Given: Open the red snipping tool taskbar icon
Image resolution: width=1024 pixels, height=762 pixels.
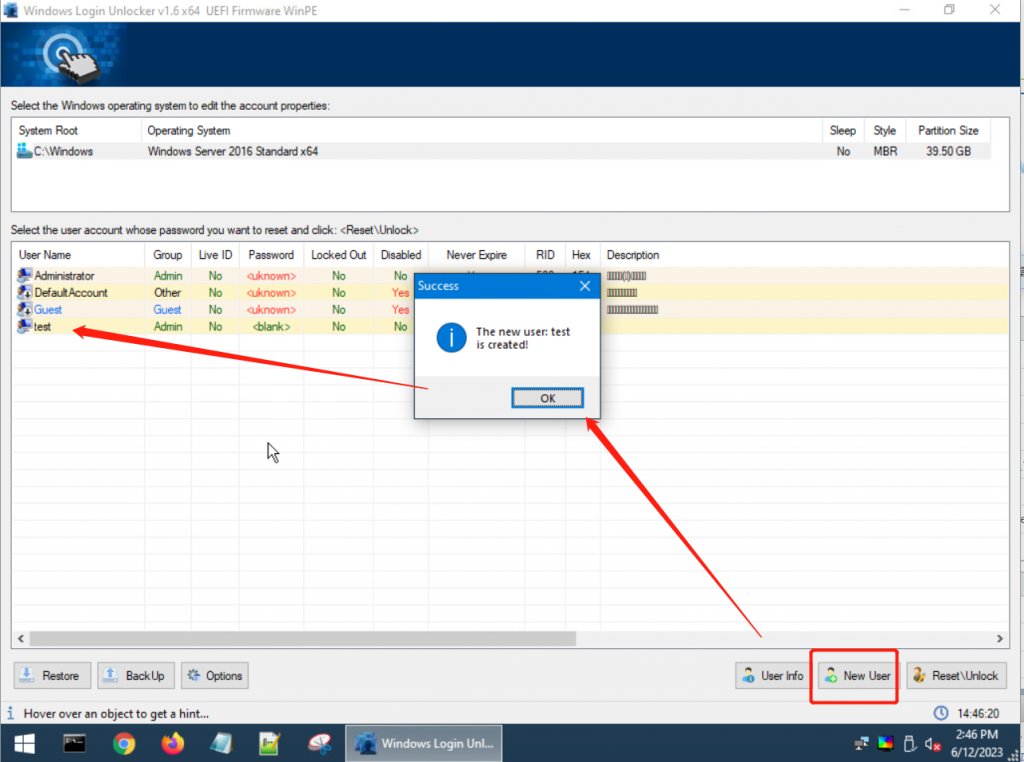Looking at the screenshot, I should tap(319, 743).
